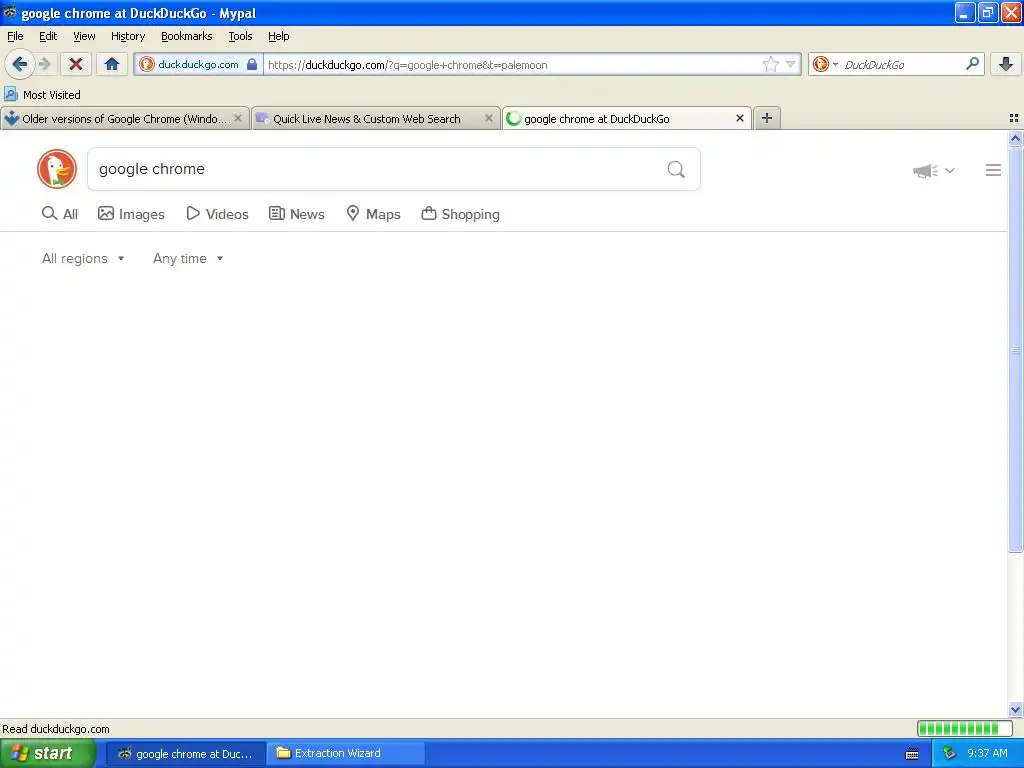Click the tab groups grid icon
The image size is (1024, 768).
(1014, 118)
